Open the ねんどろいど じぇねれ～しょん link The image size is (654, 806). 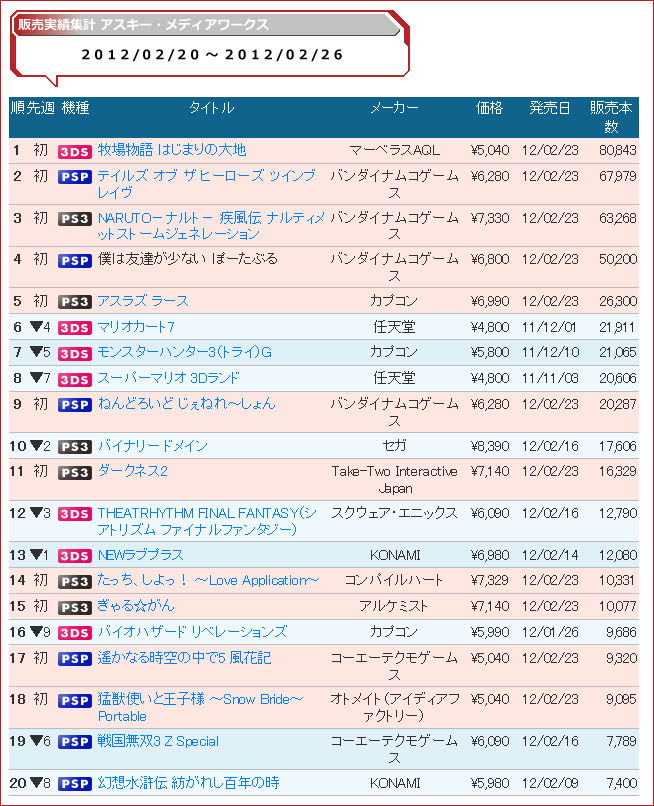[x=187, y=404]
